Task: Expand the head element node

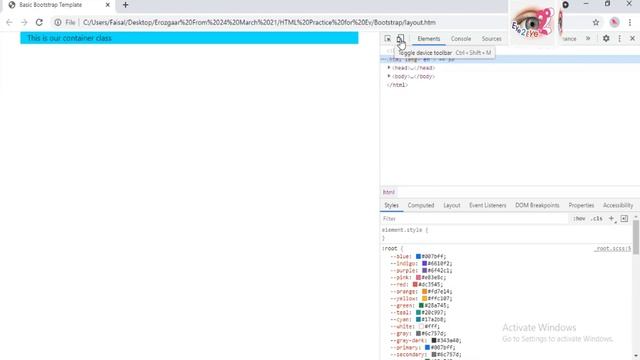Action: point(389,68)
